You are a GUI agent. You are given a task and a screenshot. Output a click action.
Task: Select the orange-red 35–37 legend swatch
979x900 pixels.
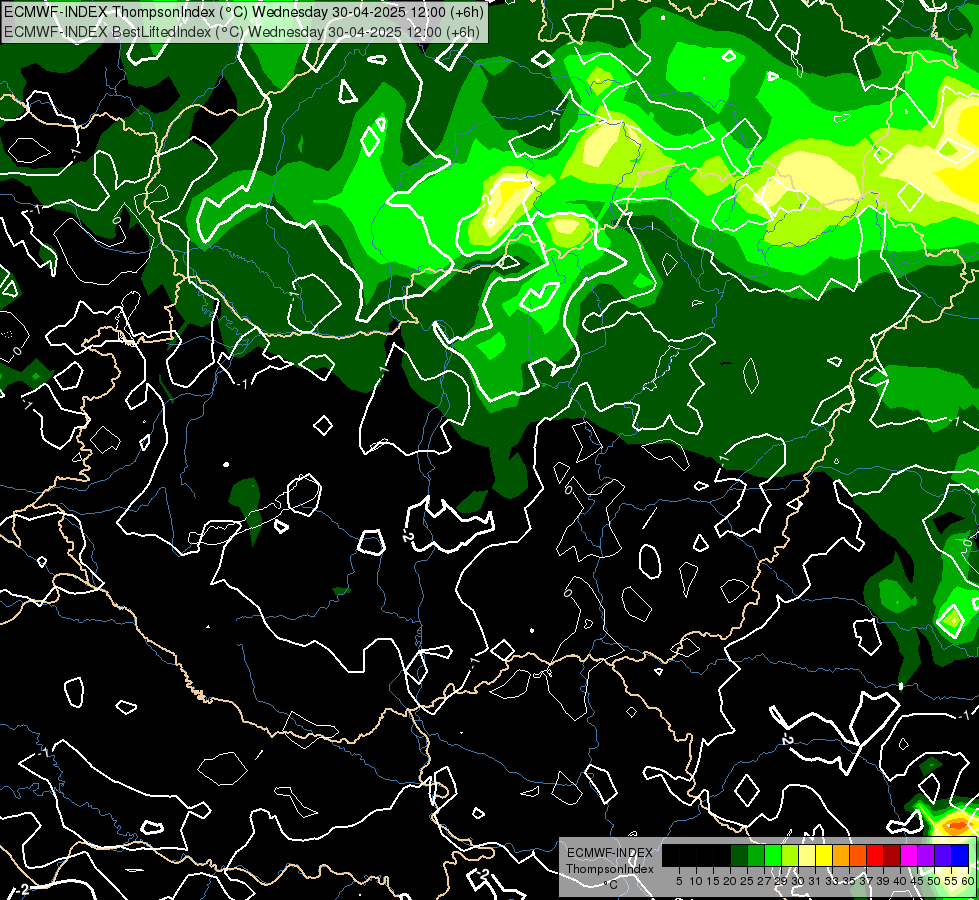click(x=858, y=855)
